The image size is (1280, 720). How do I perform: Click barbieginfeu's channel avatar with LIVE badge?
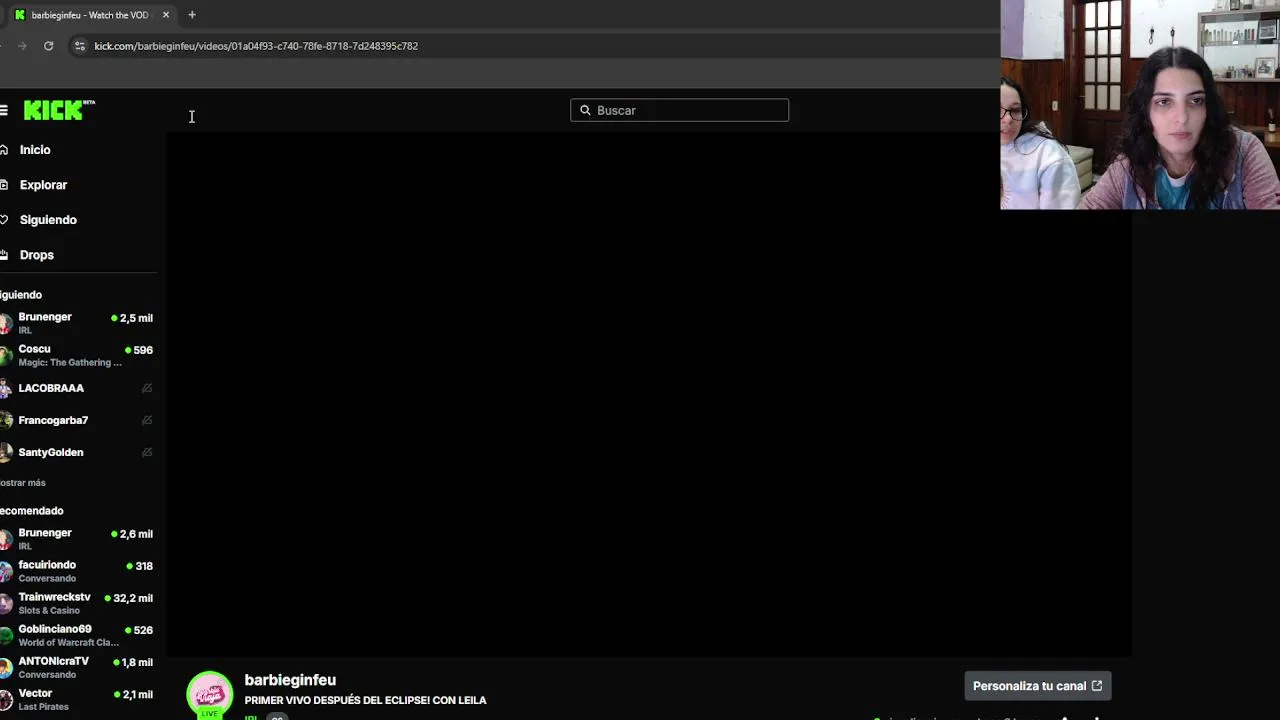point(210,695)
